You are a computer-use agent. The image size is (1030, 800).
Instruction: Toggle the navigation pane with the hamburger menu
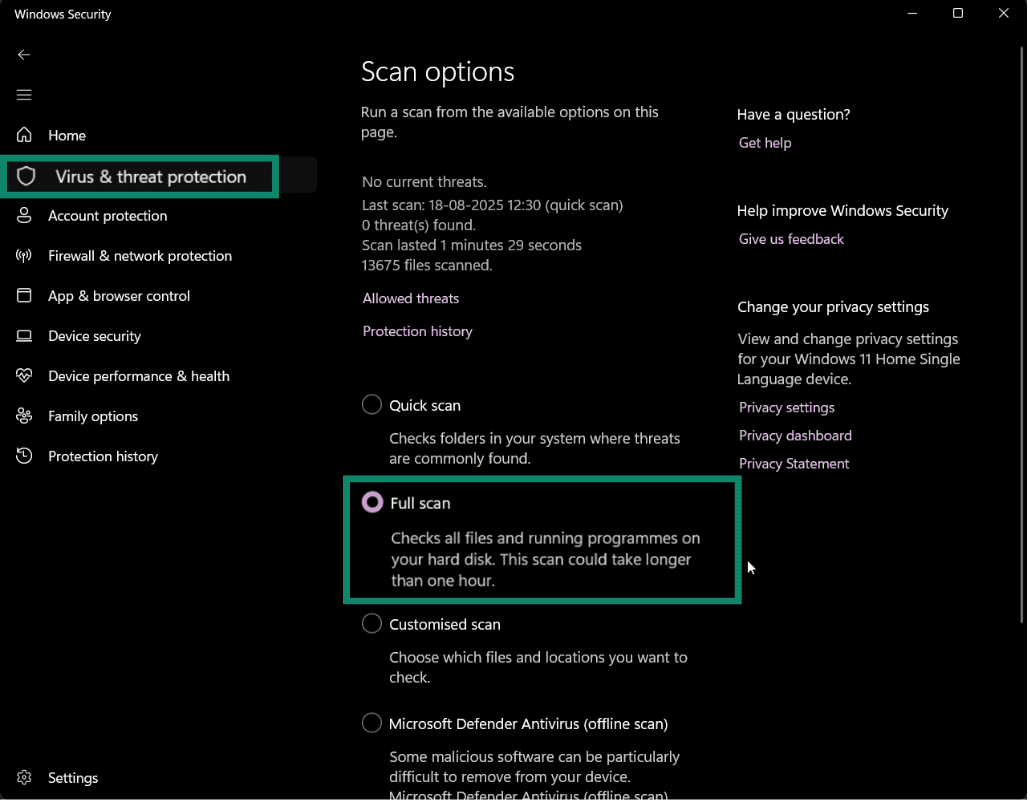pyautogui.click(x=24, y=94)
